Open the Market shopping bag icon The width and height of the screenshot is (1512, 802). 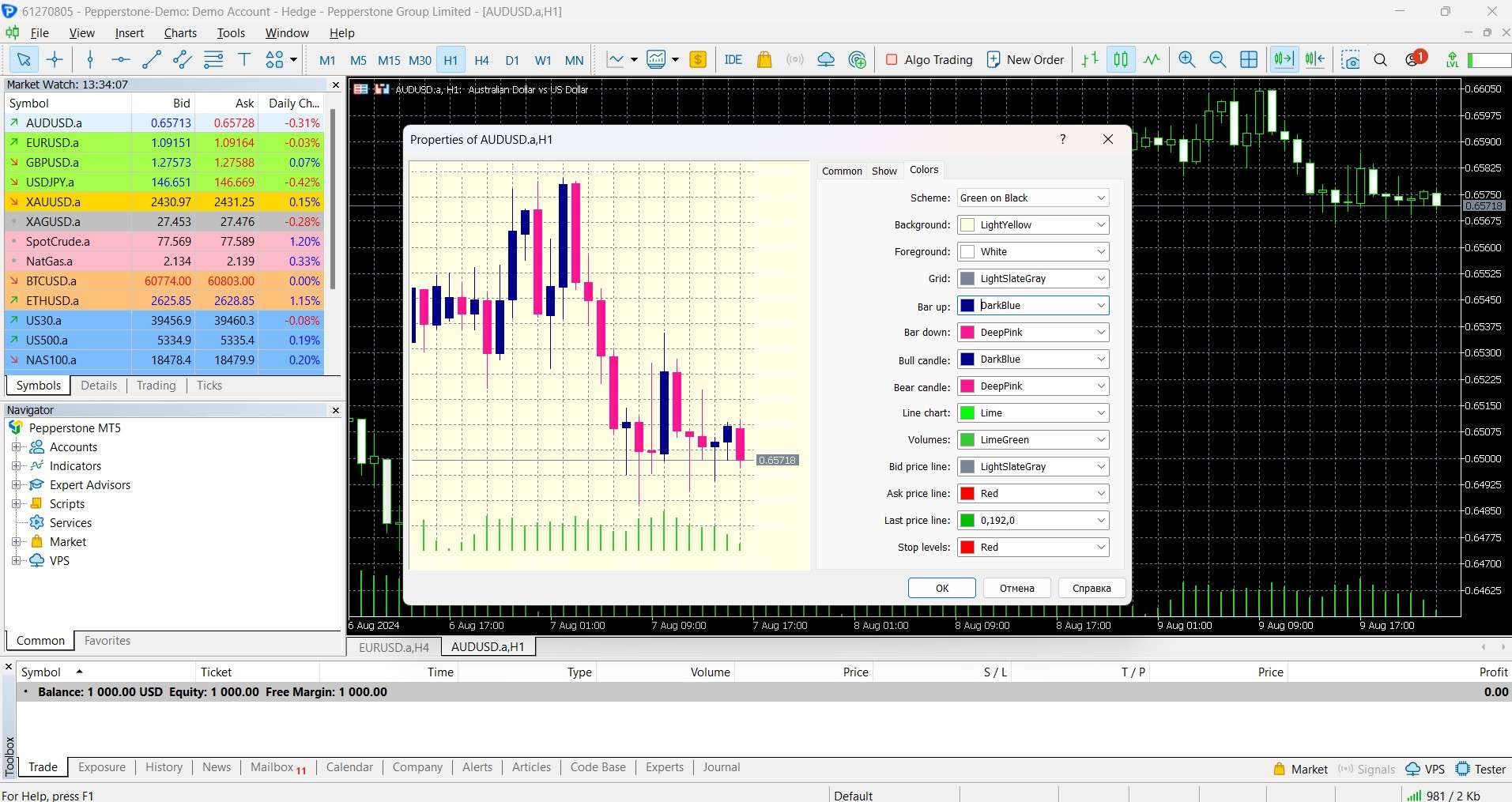pyautogui.click(x=764, y=59)
